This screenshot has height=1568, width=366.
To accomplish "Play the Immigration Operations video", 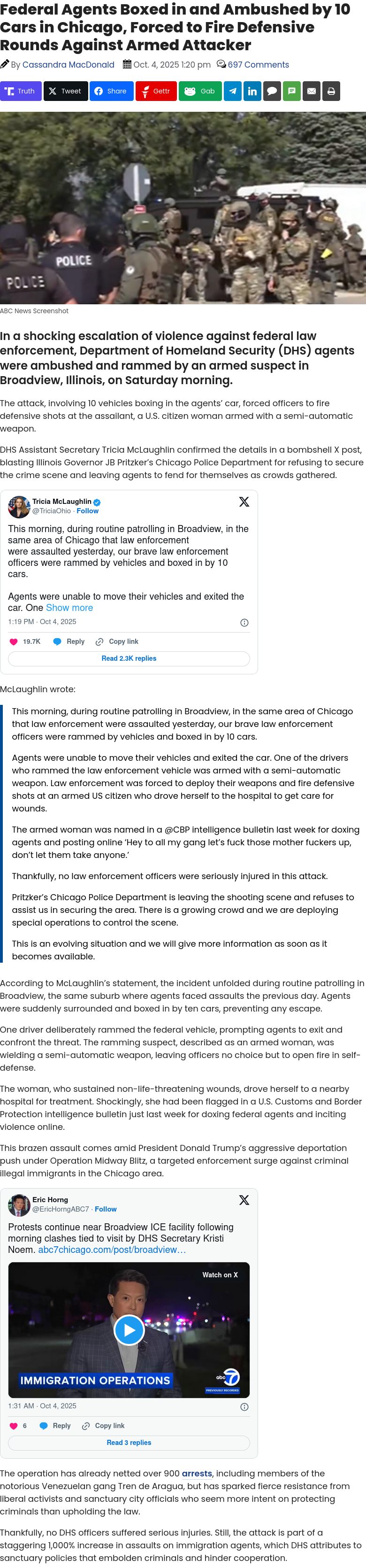I will tap(129, 1330).
